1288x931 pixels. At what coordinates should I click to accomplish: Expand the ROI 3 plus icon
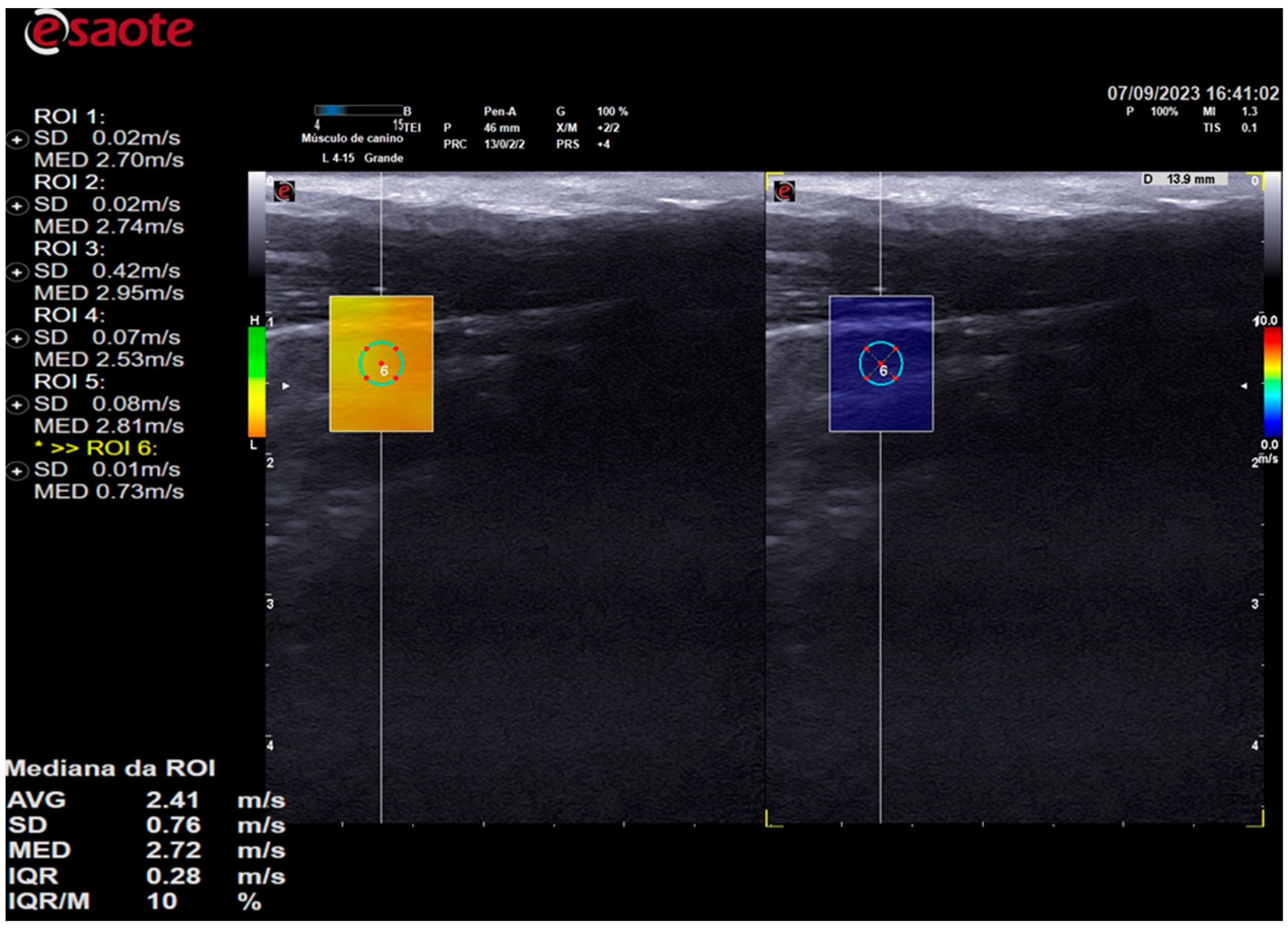[x=17, y=272]
